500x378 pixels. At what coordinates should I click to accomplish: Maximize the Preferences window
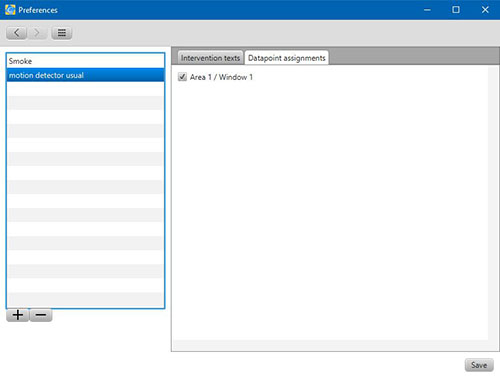[456, 10]
